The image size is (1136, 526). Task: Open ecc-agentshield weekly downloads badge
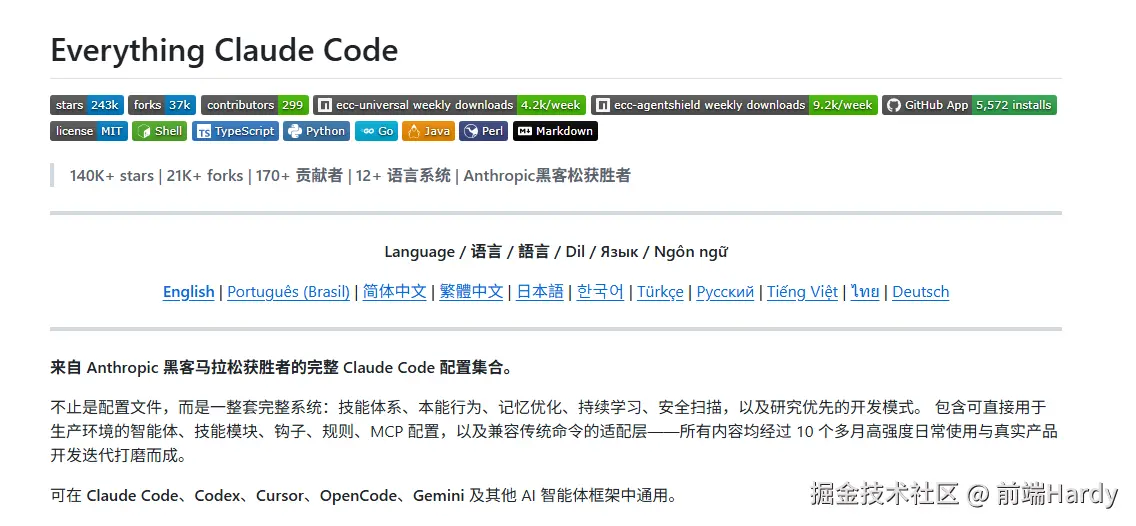pos(735,105)
